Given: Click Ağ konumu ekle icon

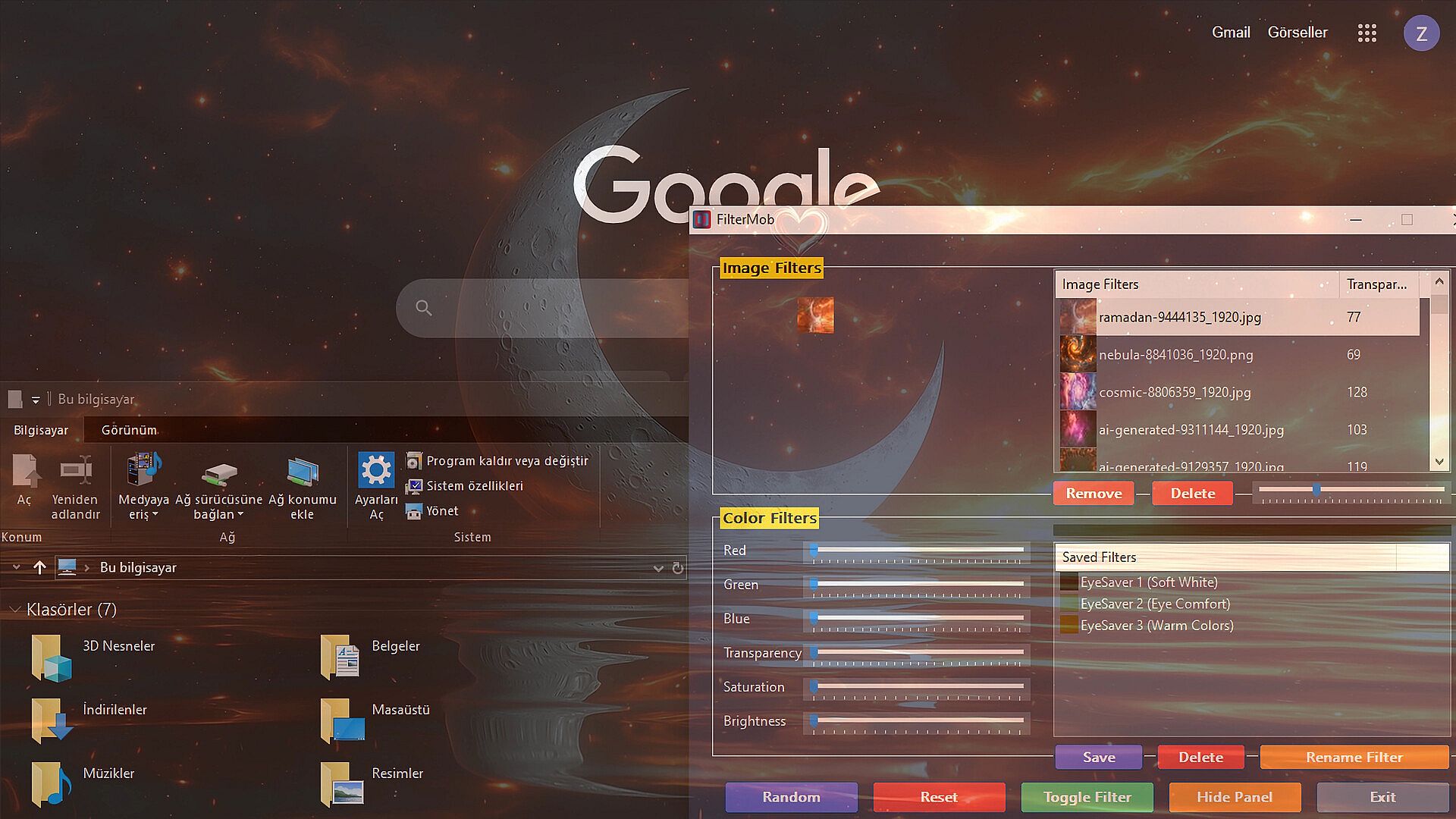Looking at the screenshot, I should point(302,472).
